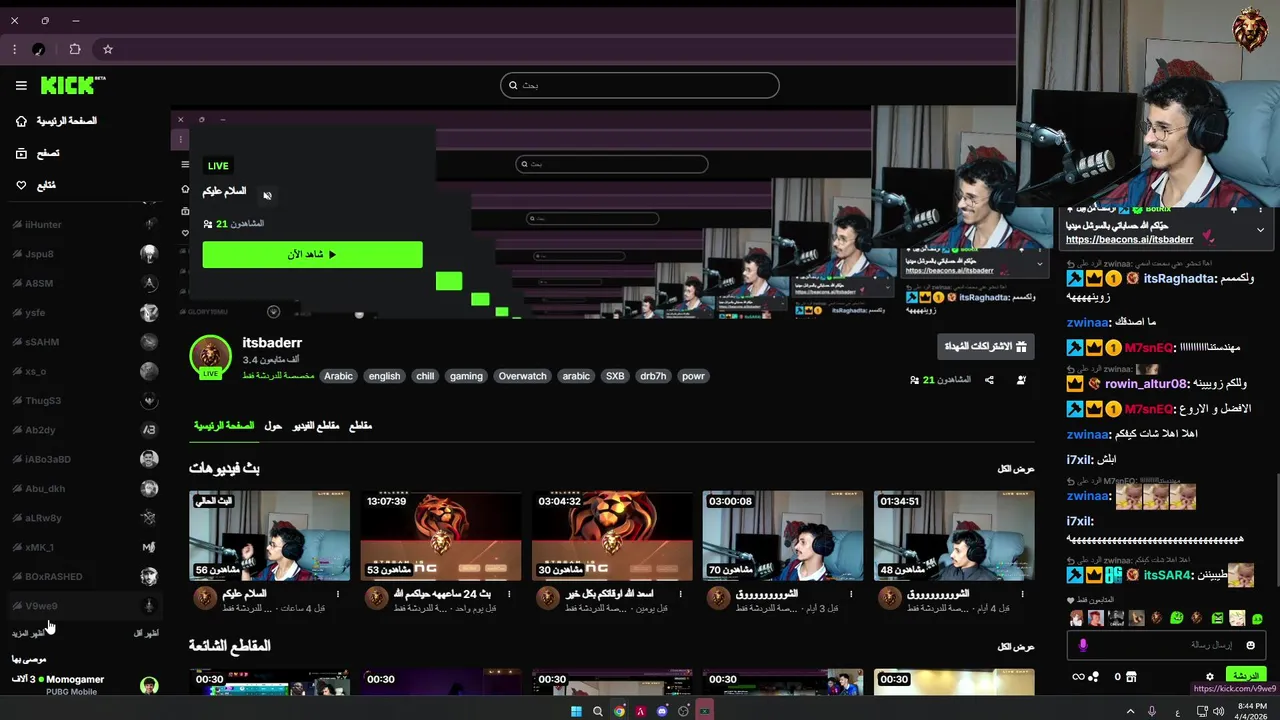View all stream videos
This screenshot has height=720, width=1280.
(x=1015, y=469)
